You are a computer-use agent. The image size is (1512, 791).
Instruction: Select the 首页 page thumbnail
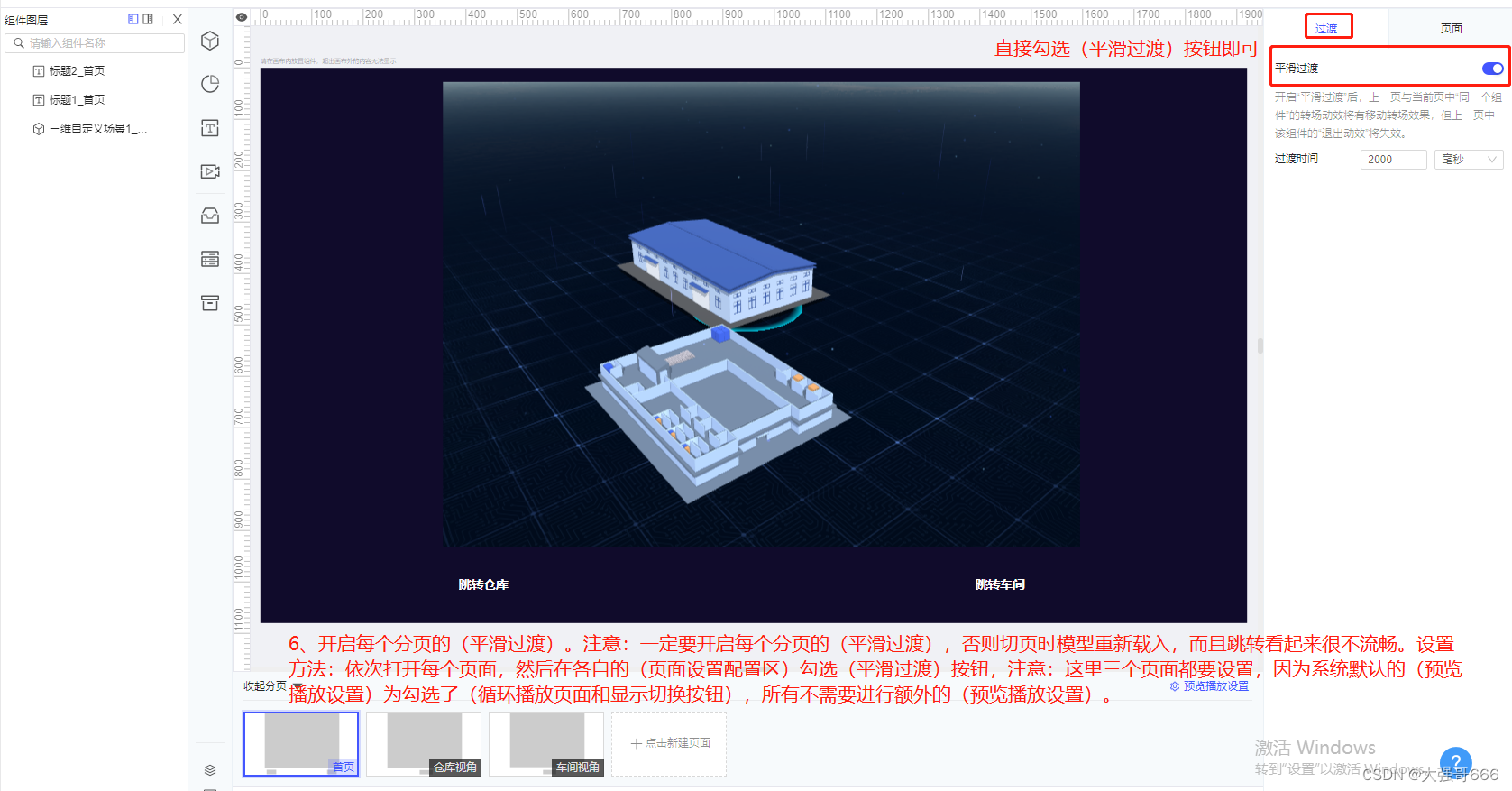tap(301, 744)
